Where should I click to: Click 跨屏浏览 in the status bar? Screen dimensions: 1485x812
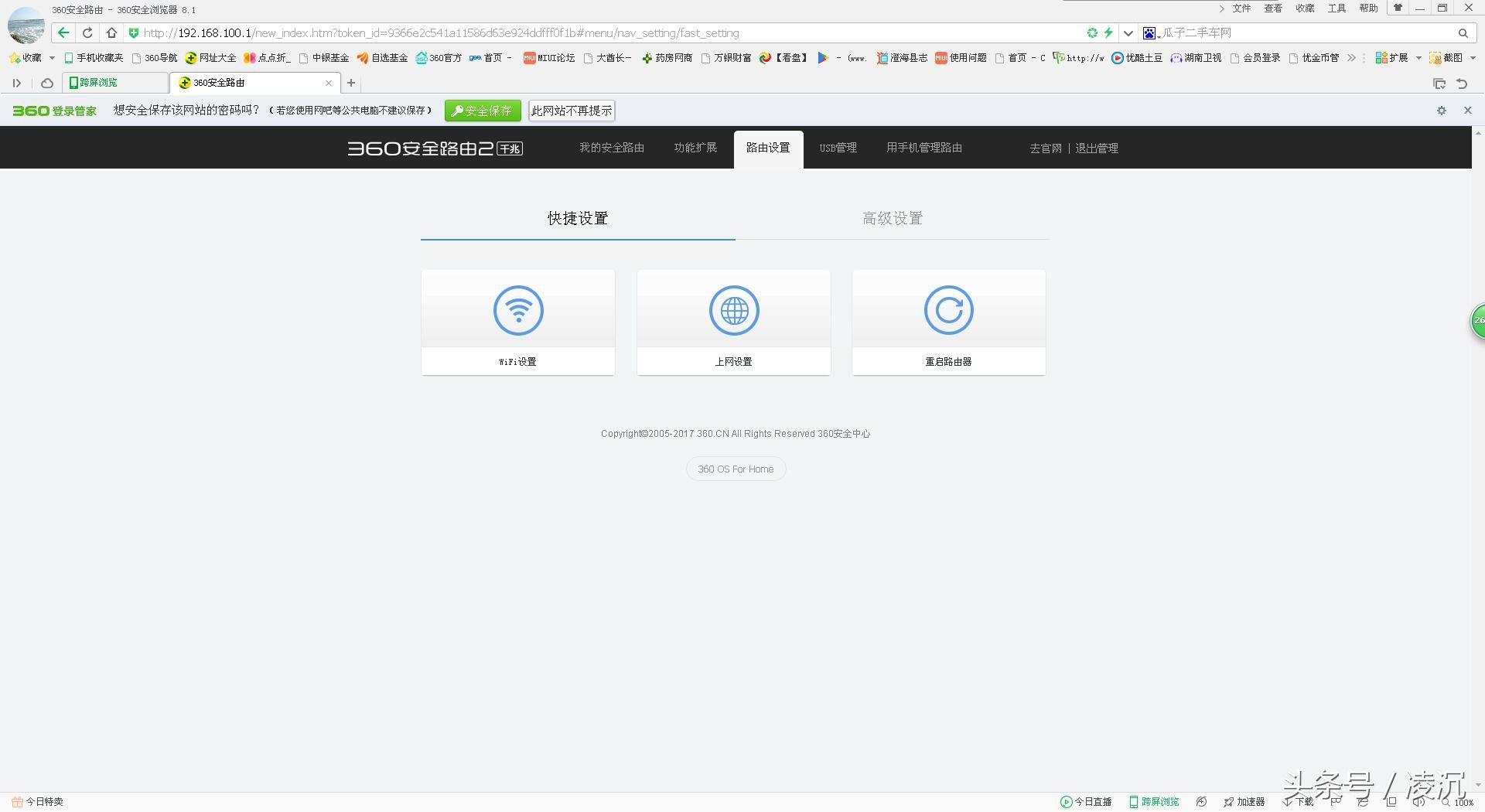(1154, 802)
